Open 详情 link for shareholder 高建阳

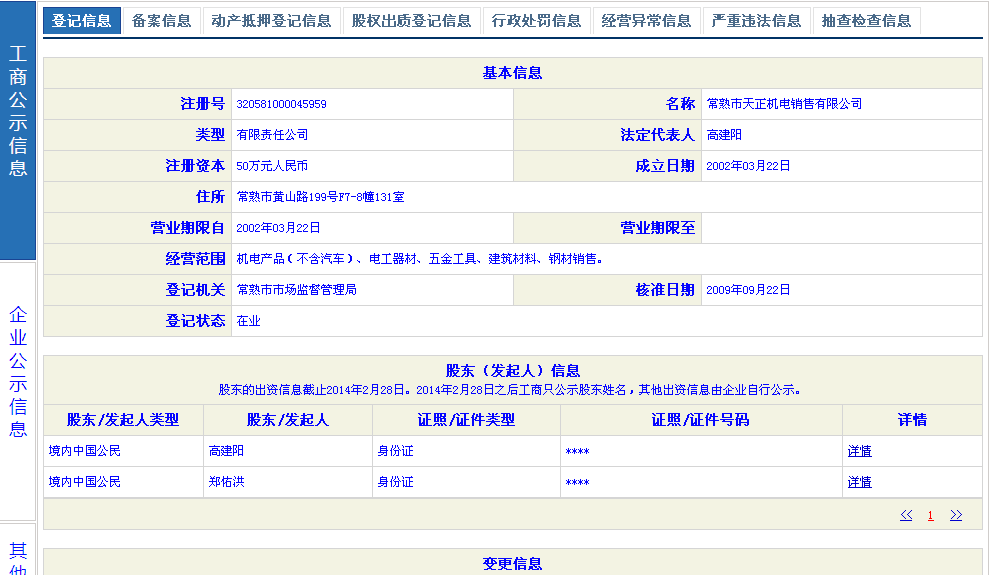[859, 452]
